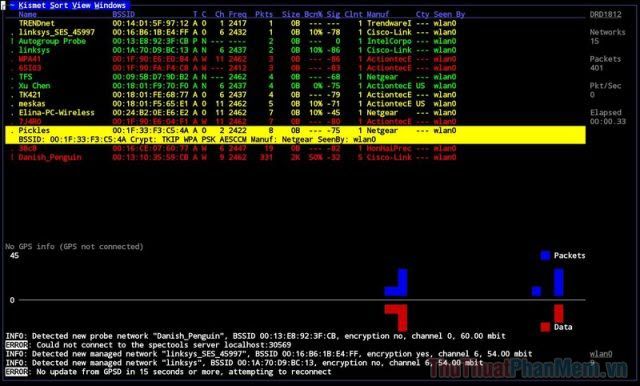Click the graph's 45 axis label
Screen dimensions: 640x386
14,255
